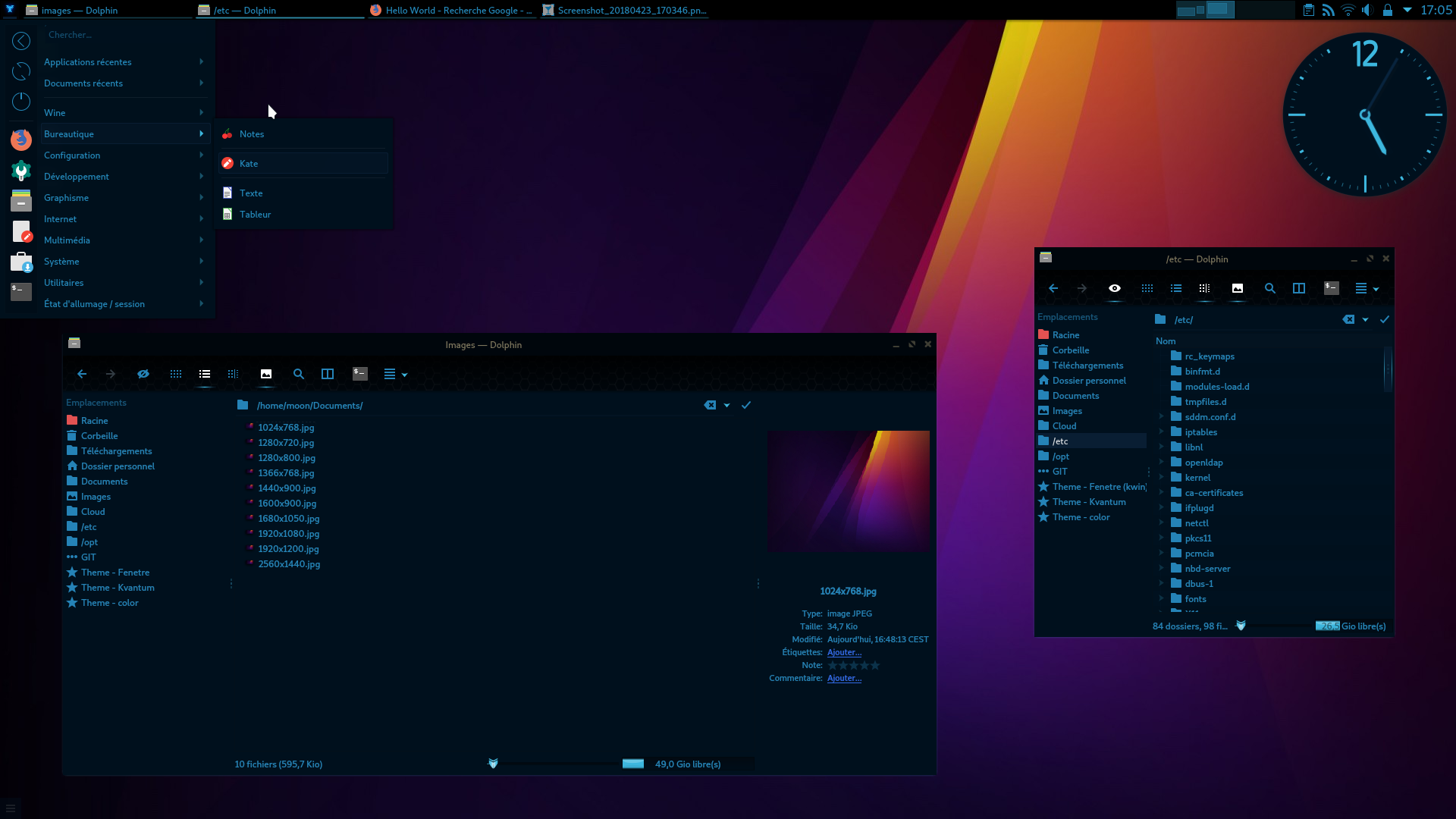The image size is (1456, 819).
Task: Toggle hidden files eye in Images Dolphin
Action: pyautogui.click(x=143, y=374)
